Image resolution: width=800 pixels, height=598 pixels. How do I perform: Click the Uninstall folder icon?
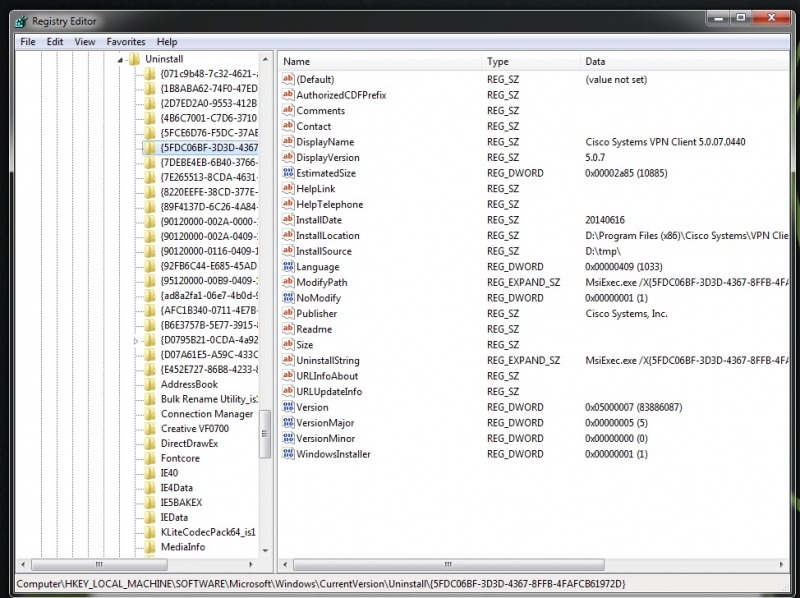click(x=134, y=59)
